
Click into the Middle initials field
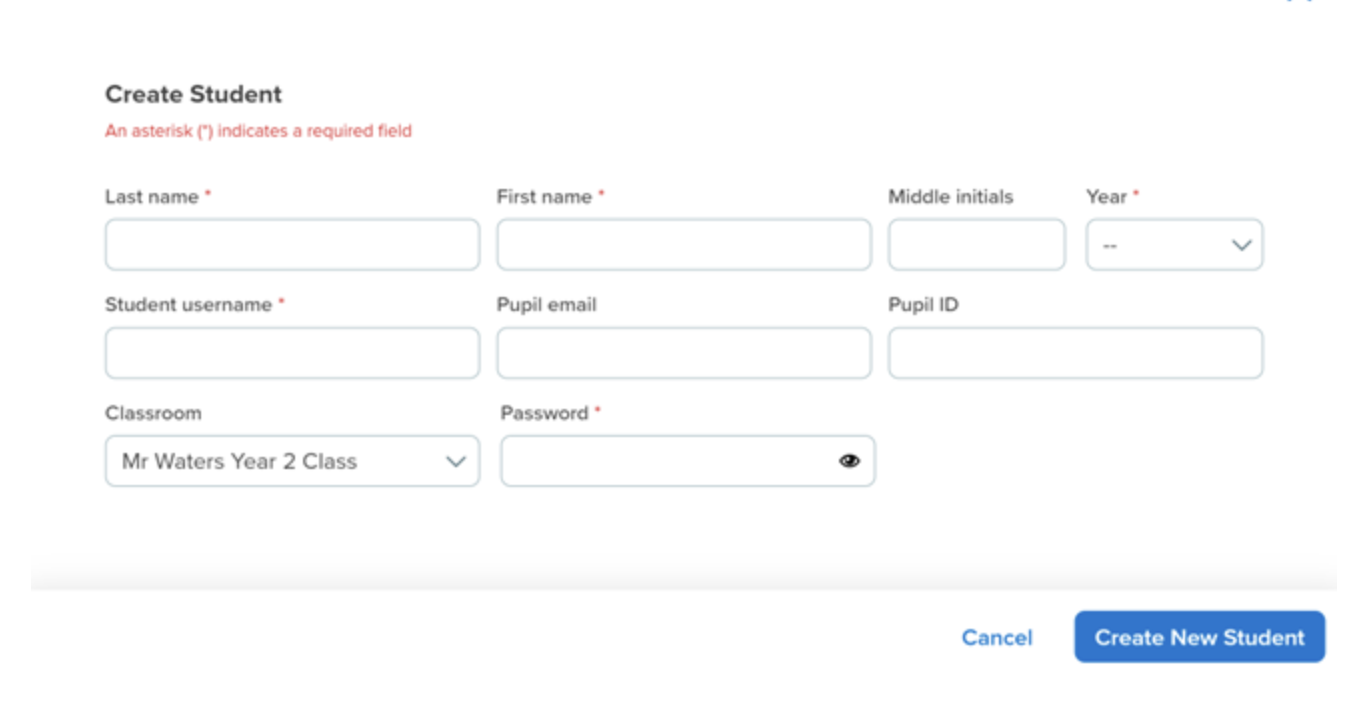tap(977, 245)
